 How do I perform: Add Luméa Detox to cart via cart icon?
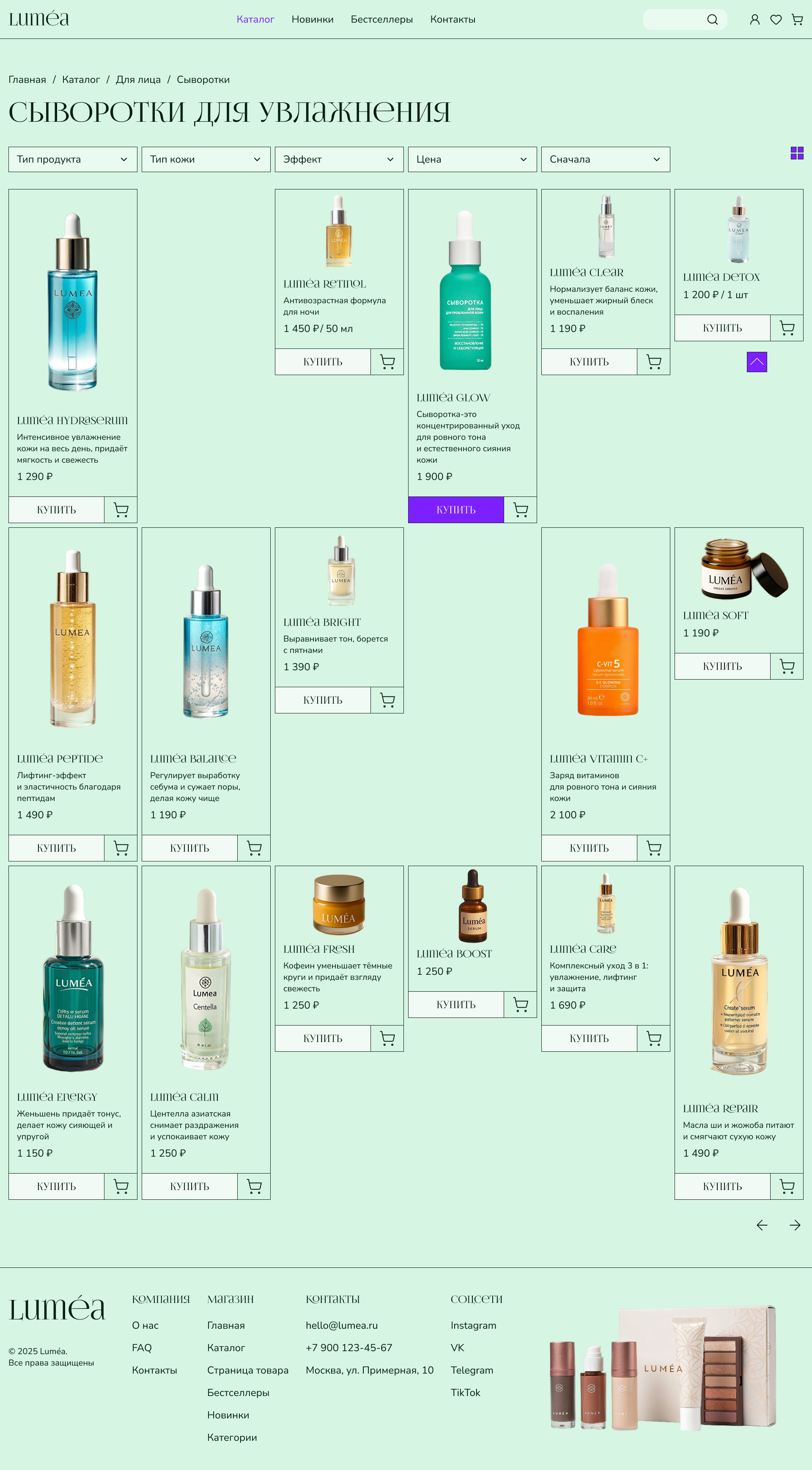pos(786,328)
